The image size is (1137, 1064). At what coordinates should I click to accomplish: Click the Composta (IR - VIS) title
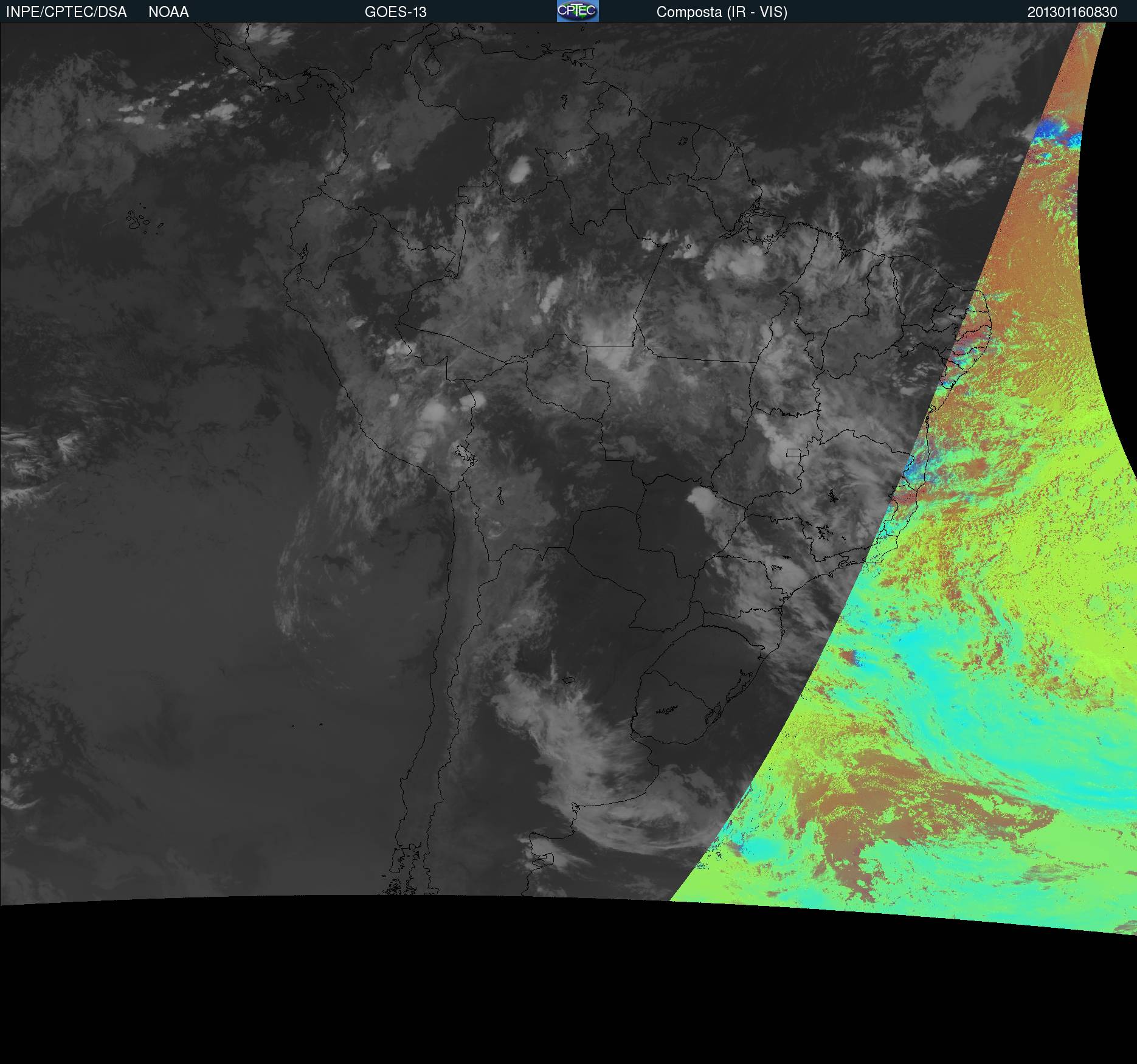point(722,12)
